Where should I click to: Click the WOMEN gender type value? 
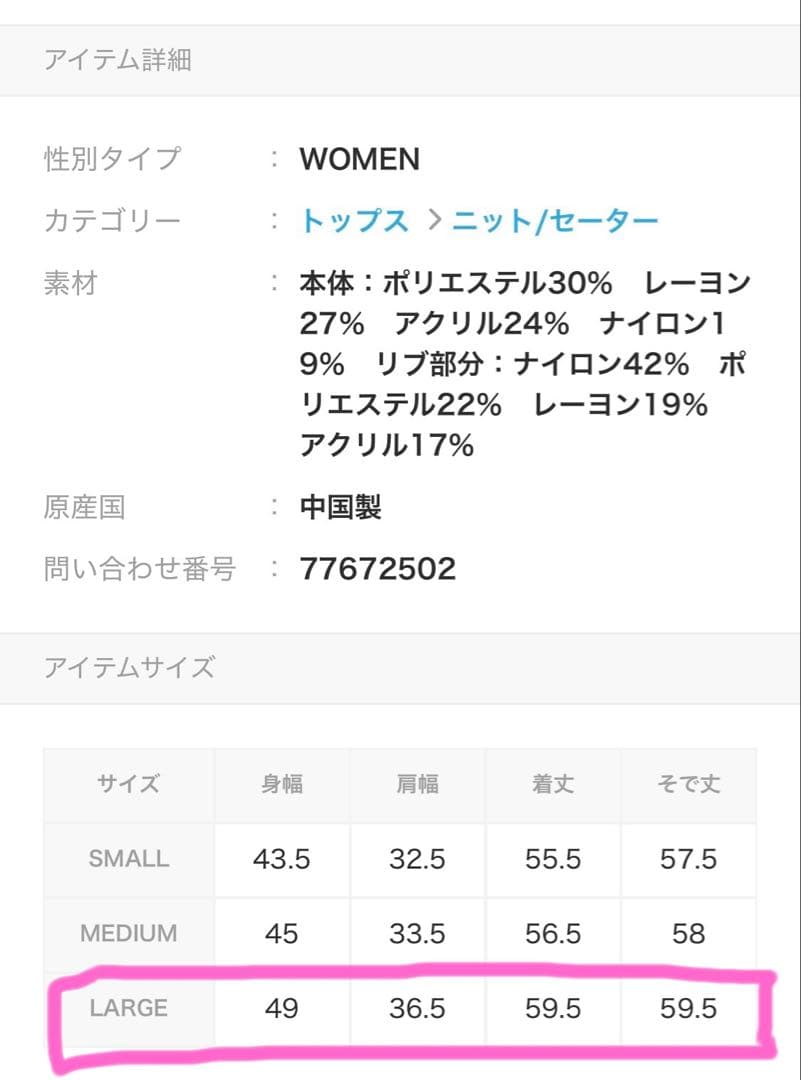tap(358, 159)
